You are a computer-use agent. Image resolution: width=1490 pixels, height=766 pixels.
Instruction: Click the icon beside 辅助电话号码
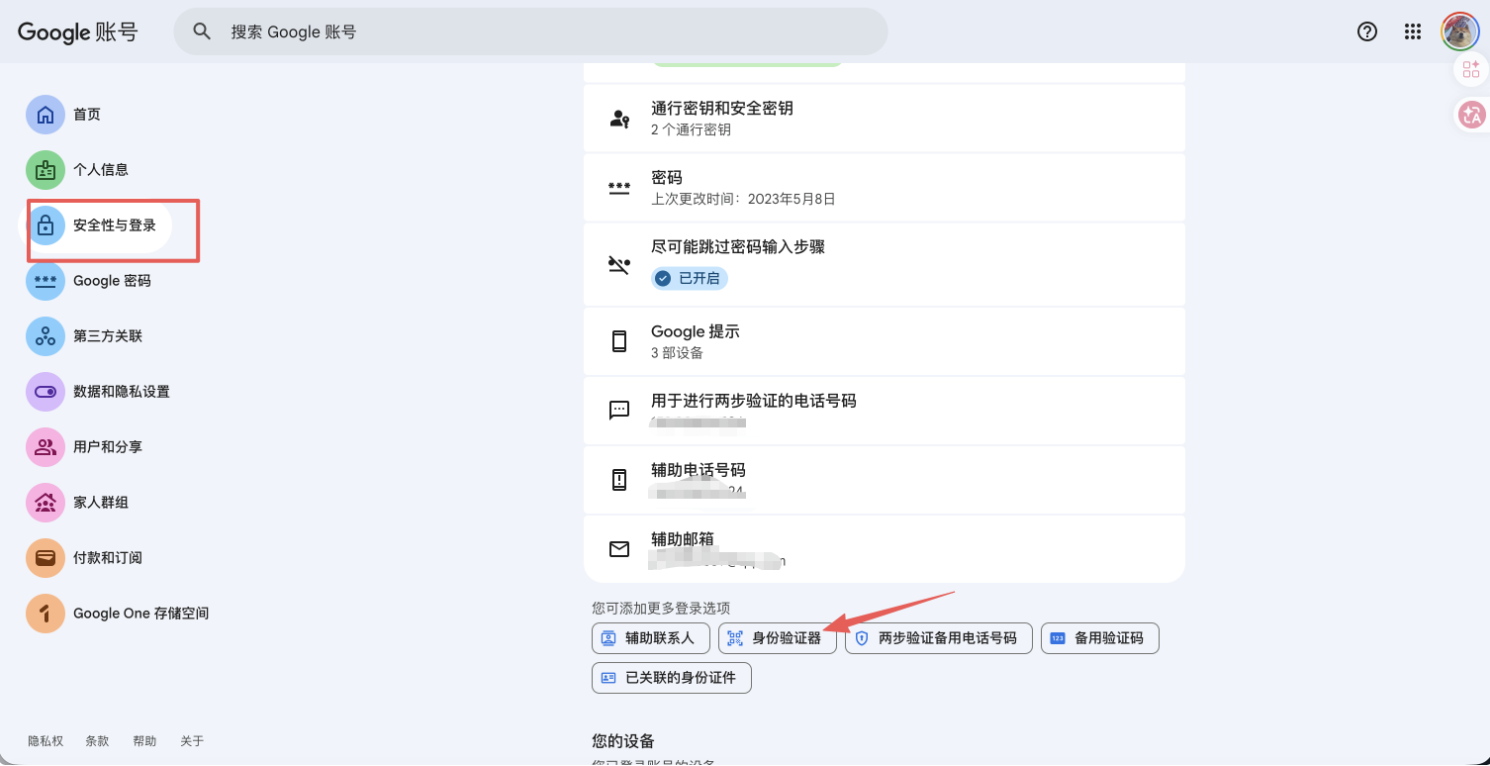click(x=620, y=480)
